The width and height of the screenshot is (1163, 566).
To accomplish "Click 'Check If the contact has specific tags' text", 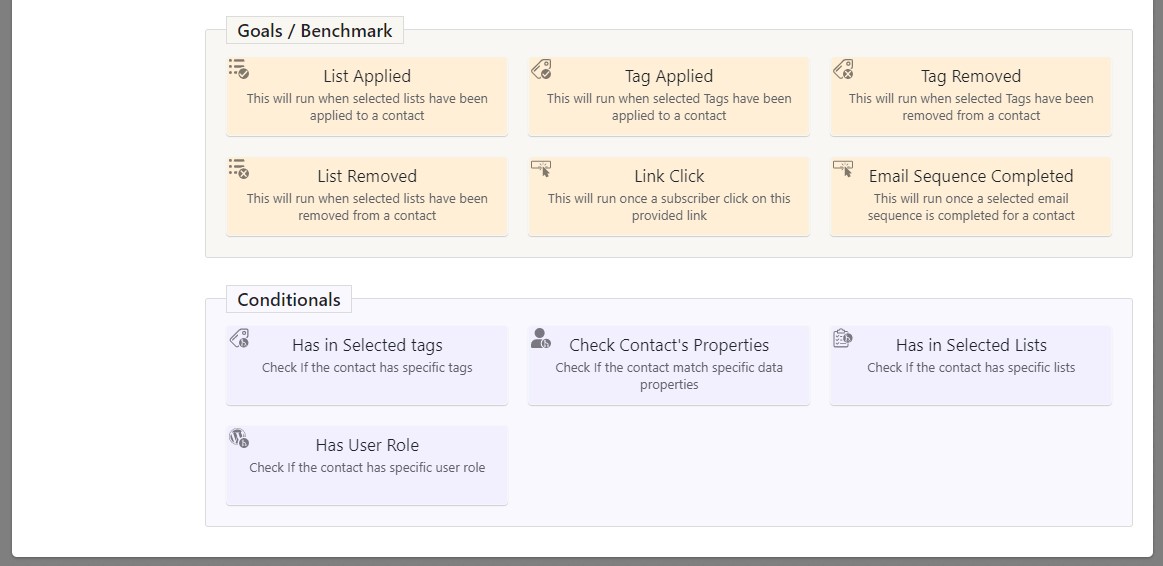I will click(x=367, y=368).
